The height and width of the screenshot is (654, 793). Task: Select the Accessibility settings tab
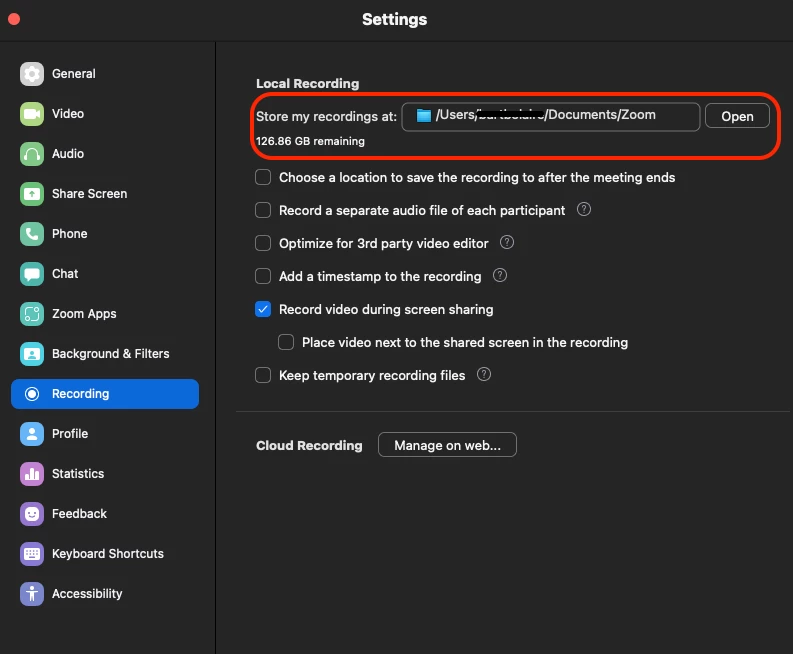click(105, 593)
